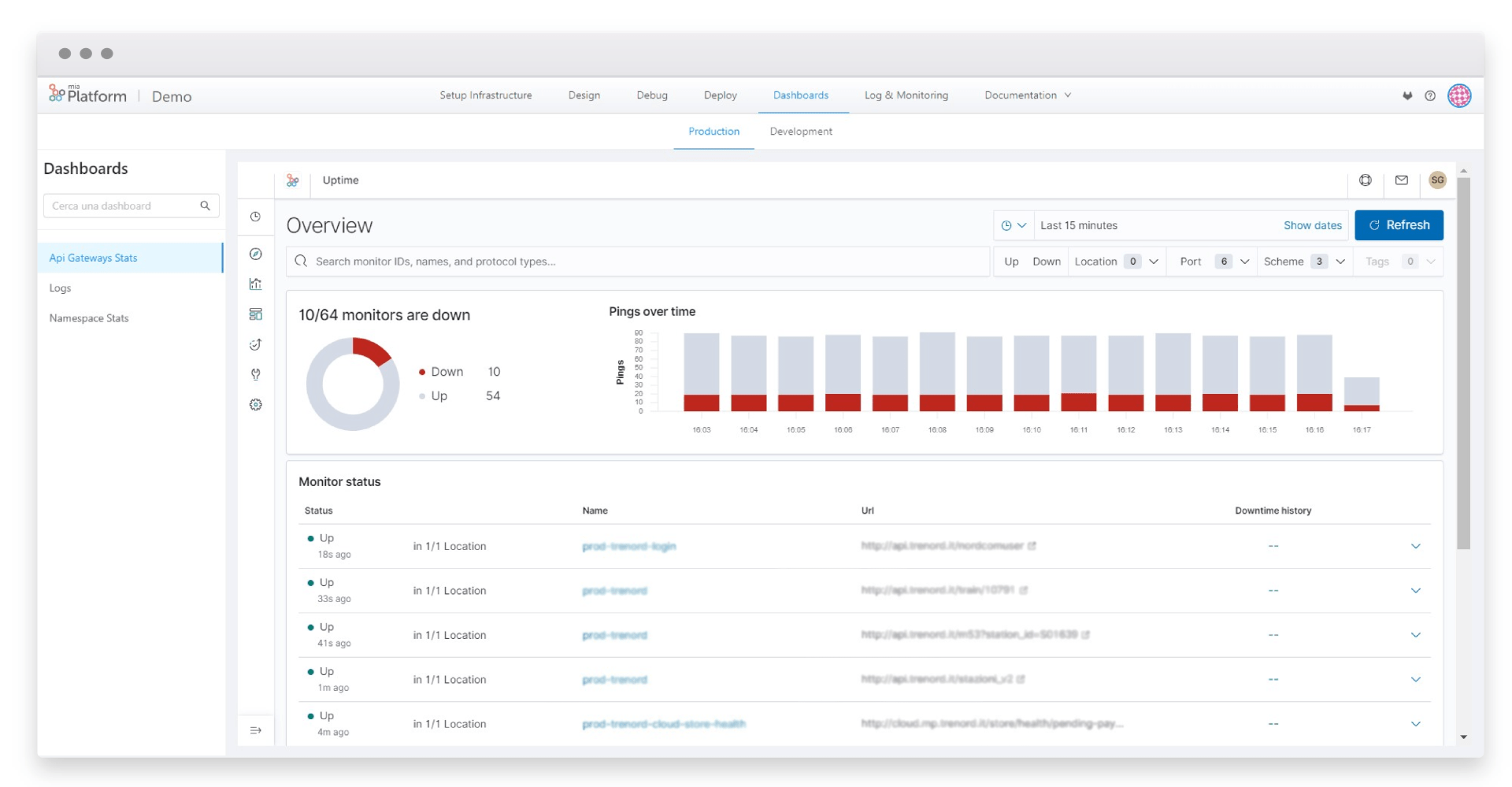The image size is (1512, 787).
Task: Click the Show dates link
Action: tap(1311, 225)
